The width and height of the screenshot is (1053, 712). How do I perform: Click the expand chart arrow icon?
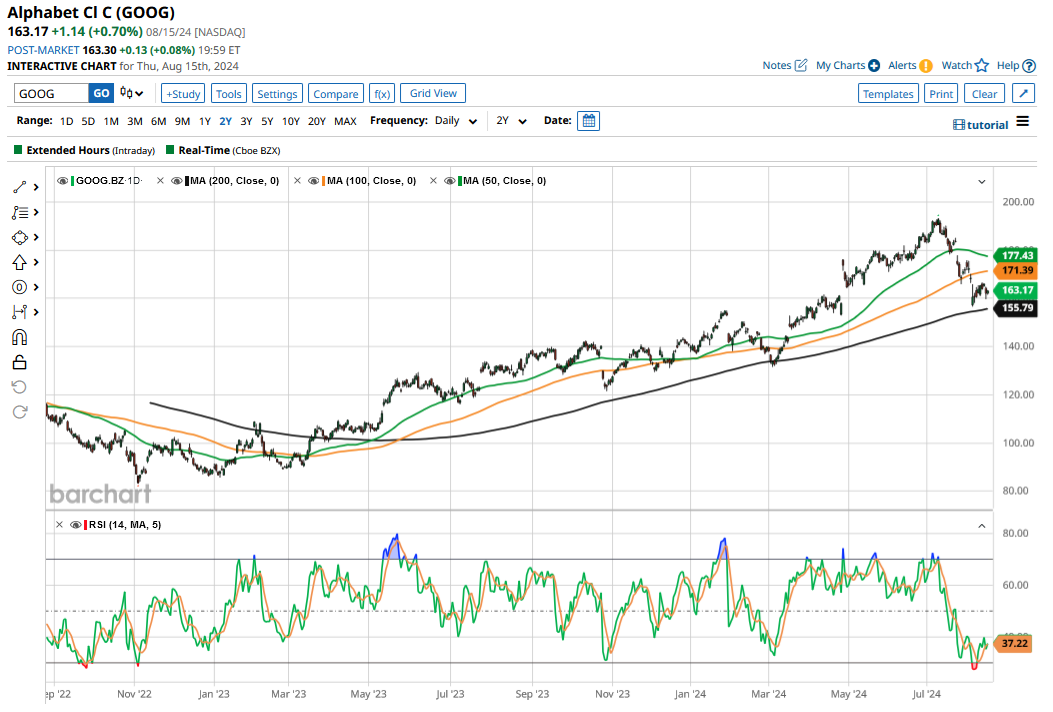coord(1023,94)
